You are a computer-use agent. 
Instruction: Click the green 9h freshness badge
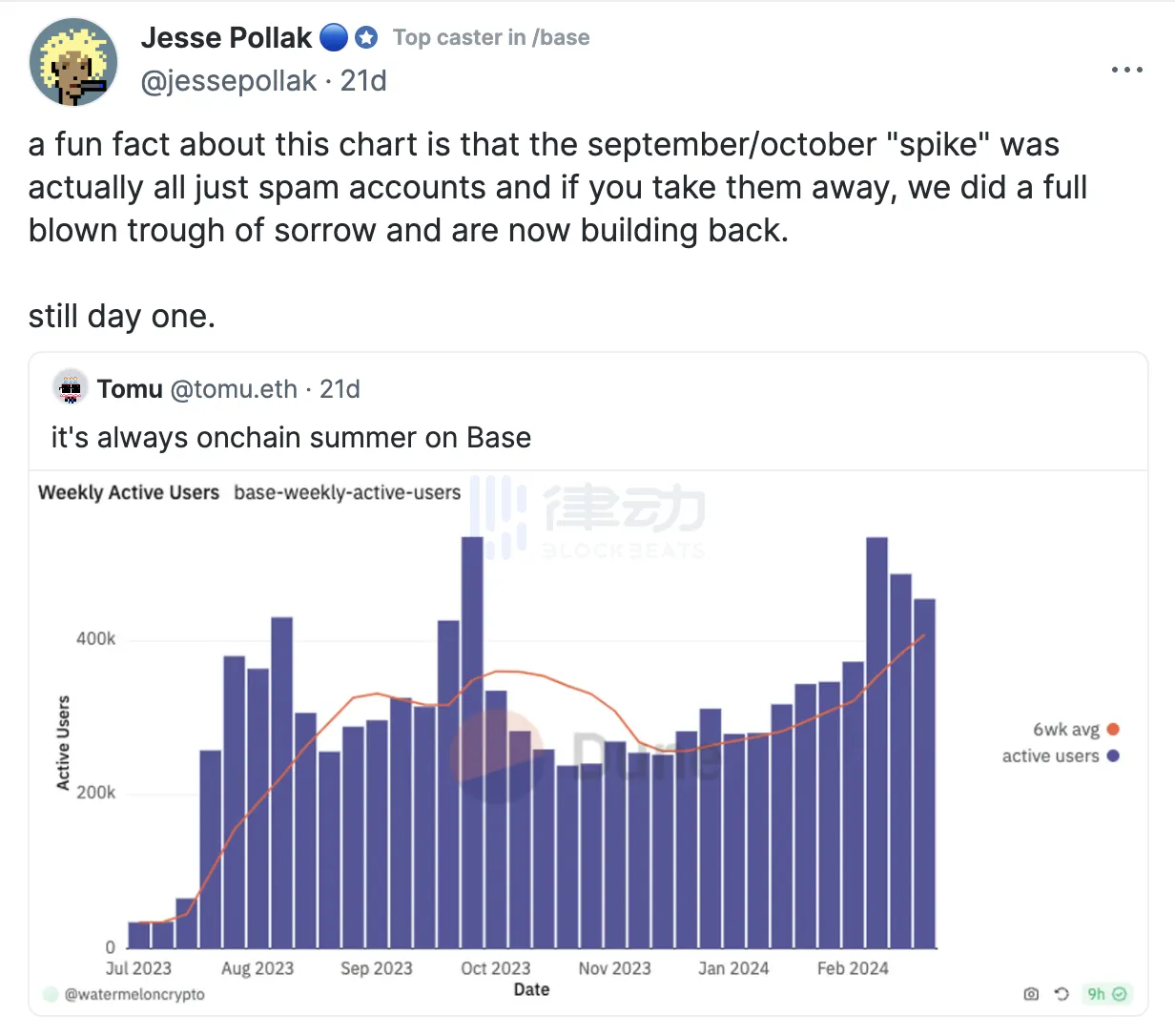(1106, 994)
